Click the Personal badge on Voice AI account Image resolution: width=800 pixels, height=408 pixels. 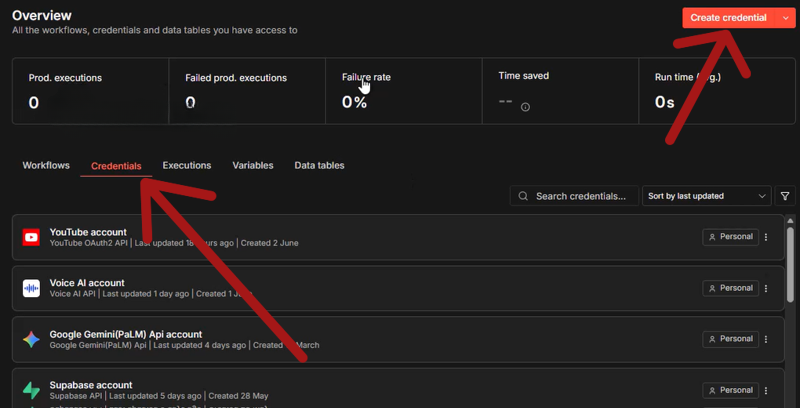(731, 288)
